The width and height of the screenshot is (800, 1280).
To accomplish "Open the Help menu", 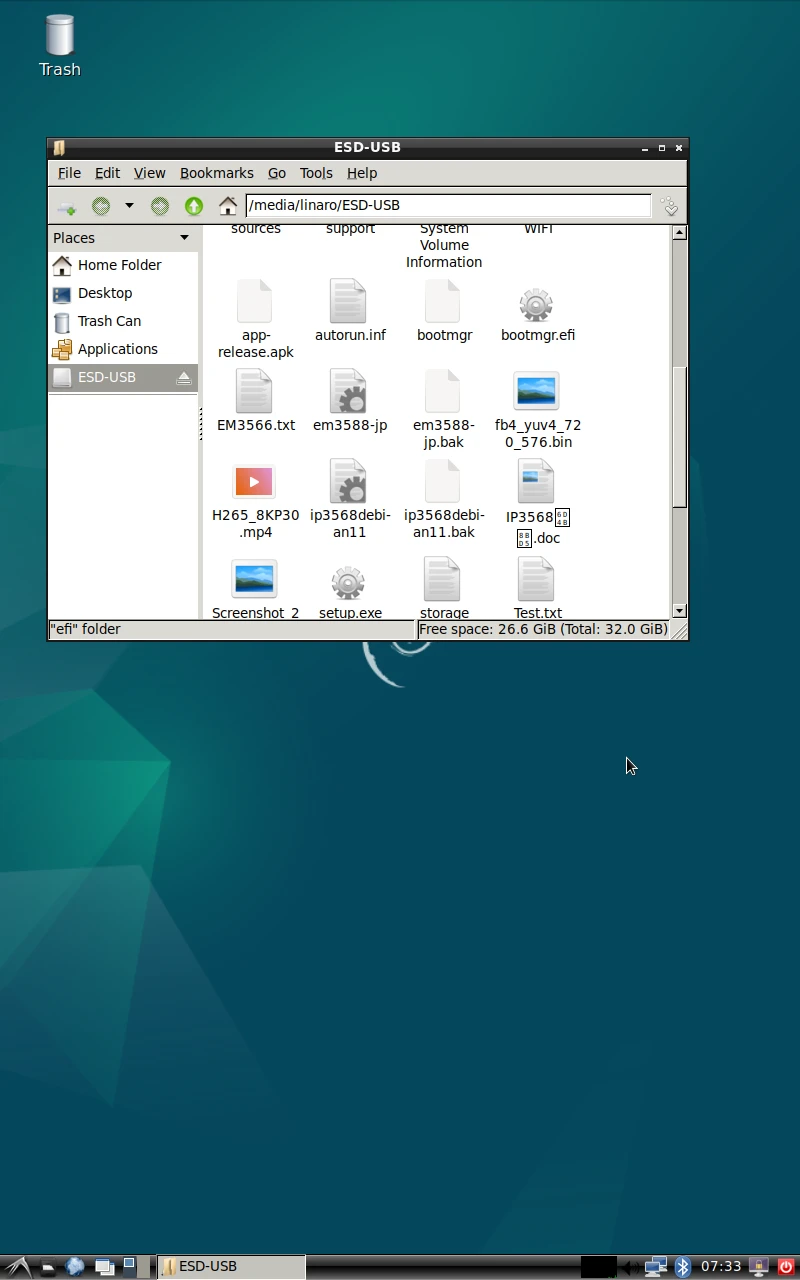I will (362, 173).
